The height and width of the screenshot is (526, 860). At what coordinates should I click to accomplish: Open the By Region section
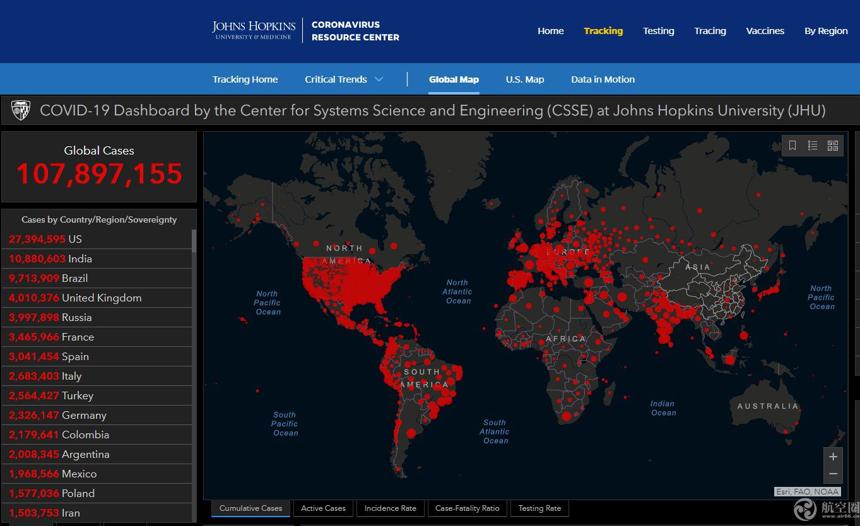825,31
